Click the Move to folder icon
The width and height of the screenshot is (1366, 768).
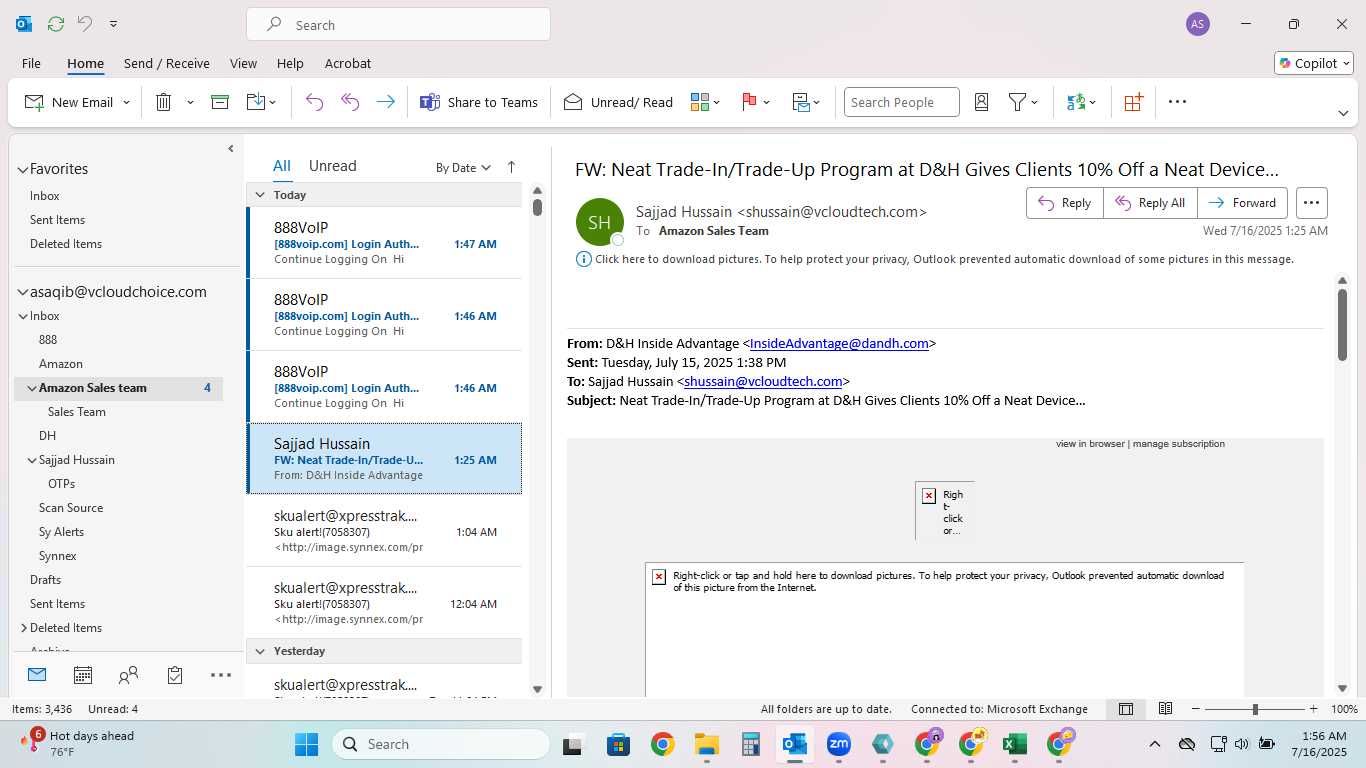(x=256, y=102)
